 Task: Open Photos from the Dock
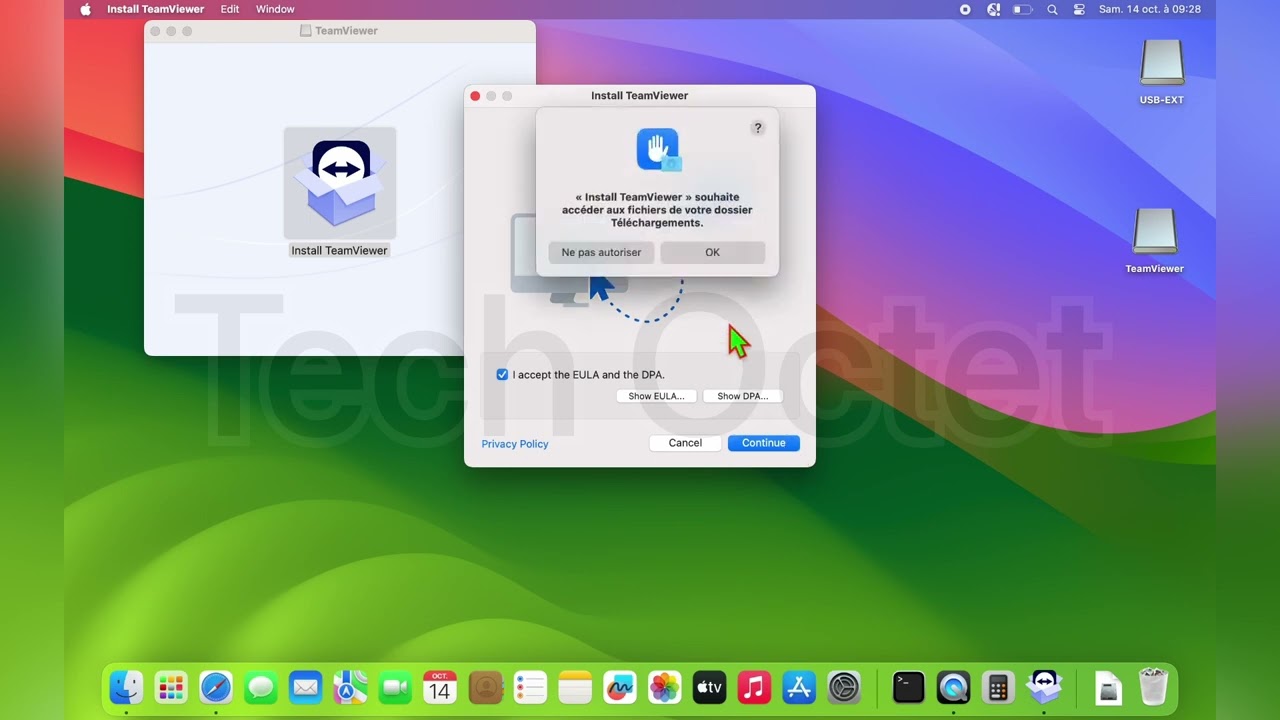point(664,687)
